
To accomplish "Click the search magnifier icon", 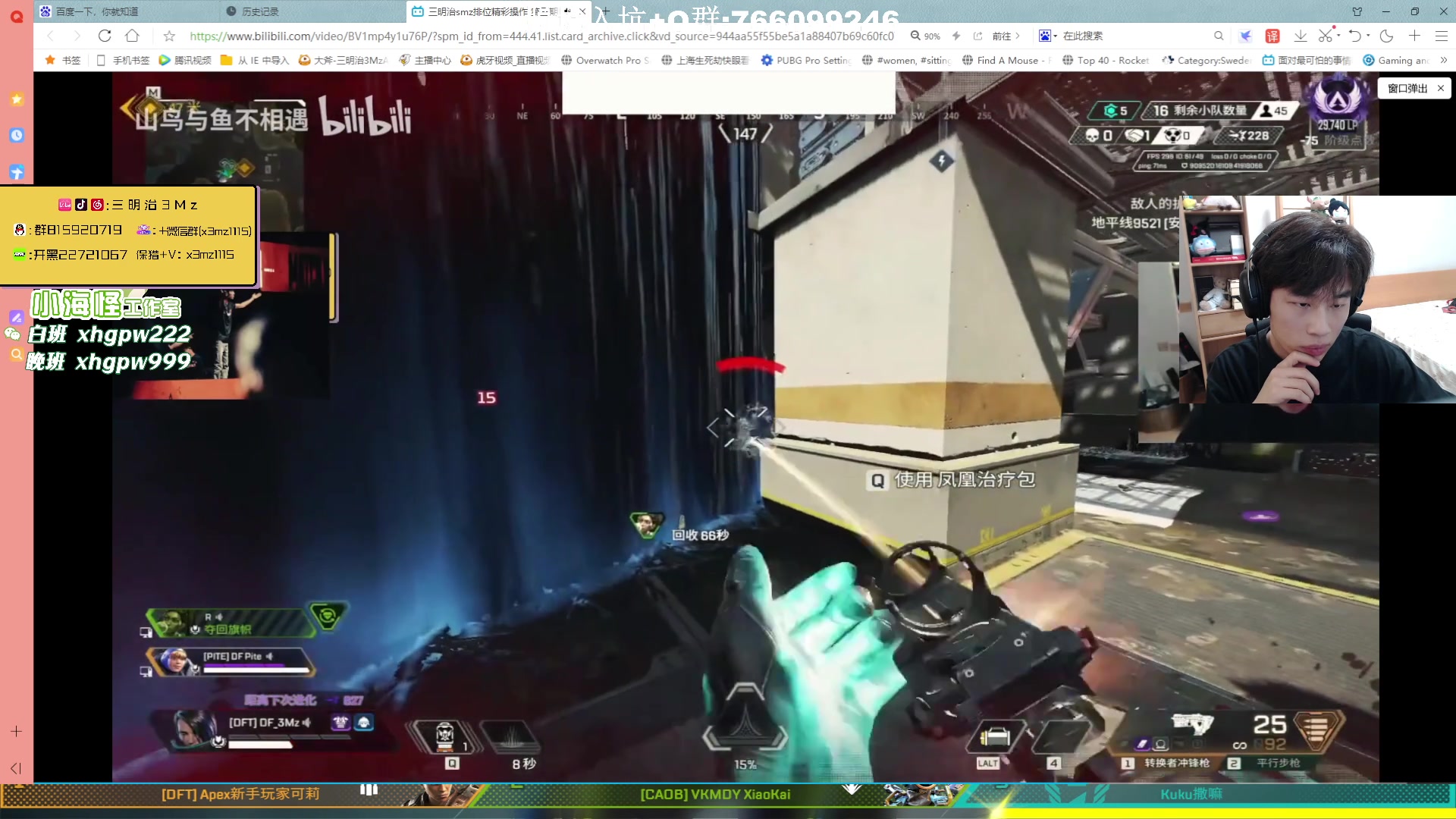I will point(1219,36).
